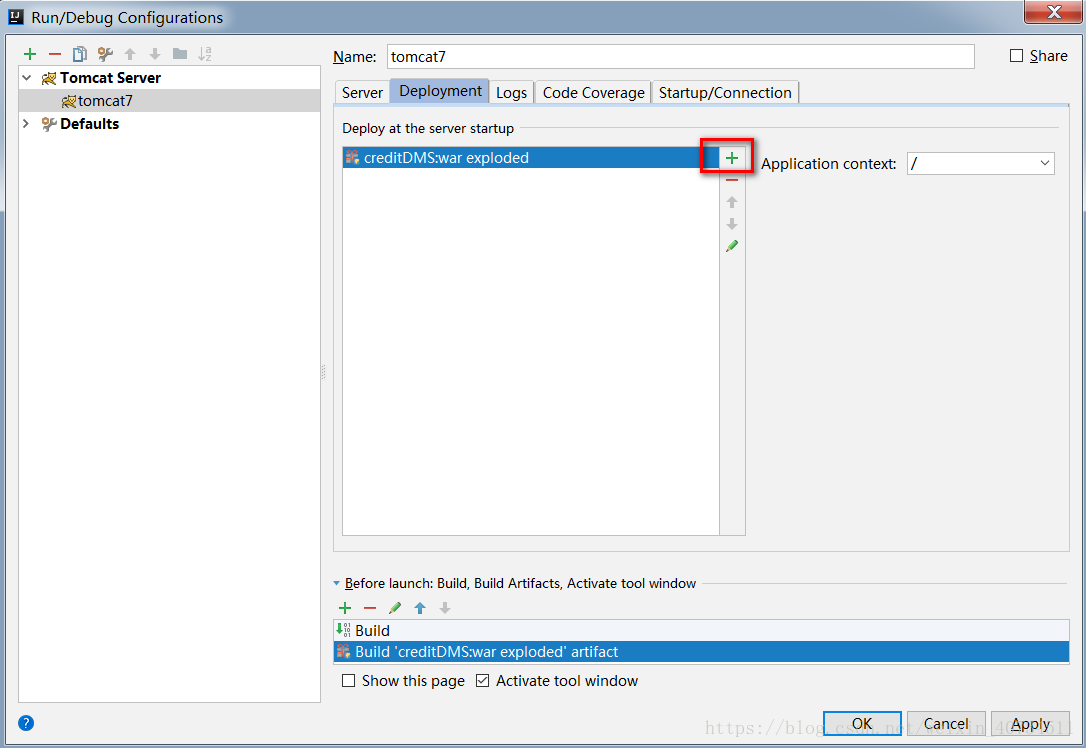Click the Name input field
1086x748 pixels.
(x=680, y=57)
